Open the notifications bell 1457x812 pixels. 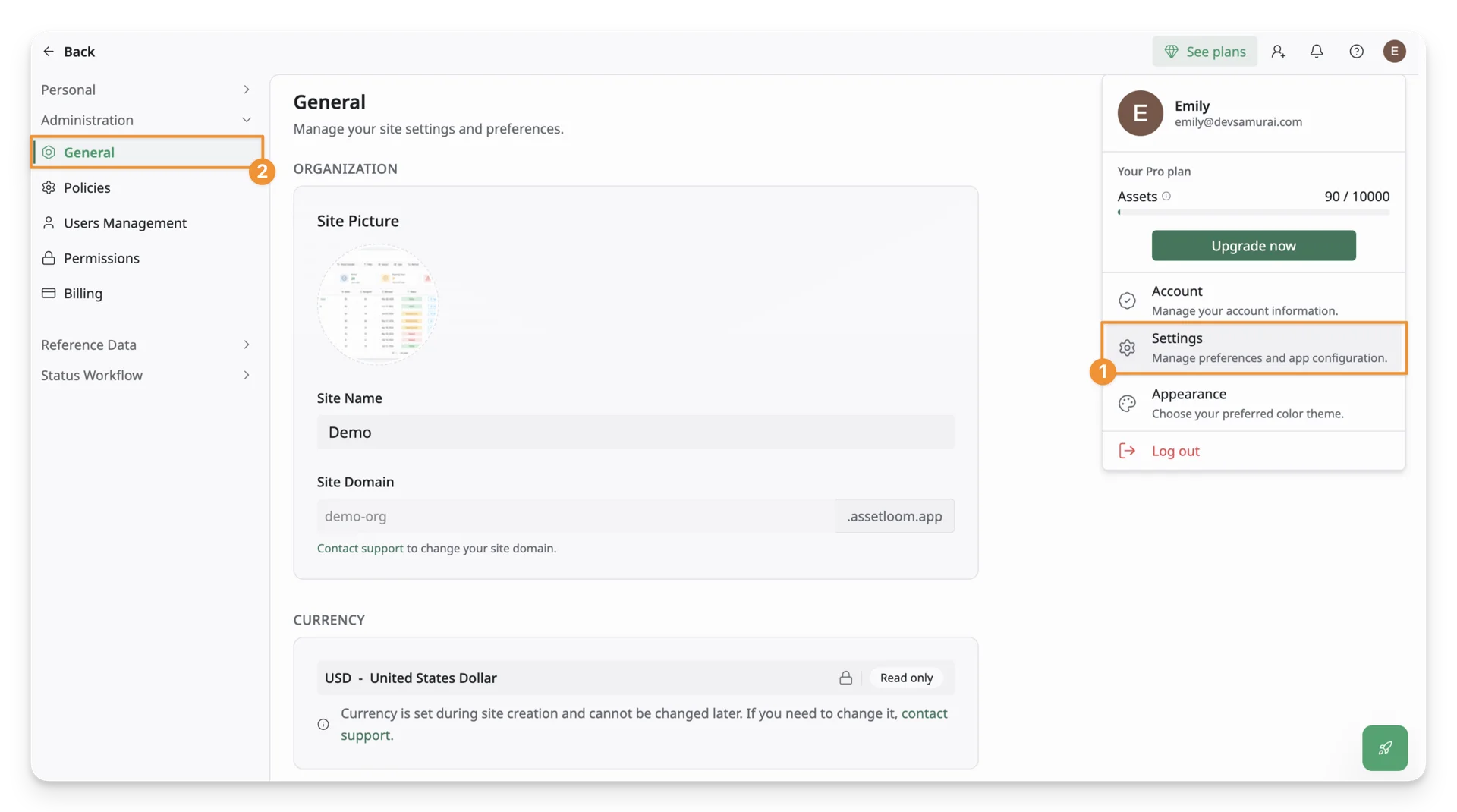tap(1317, 52)
